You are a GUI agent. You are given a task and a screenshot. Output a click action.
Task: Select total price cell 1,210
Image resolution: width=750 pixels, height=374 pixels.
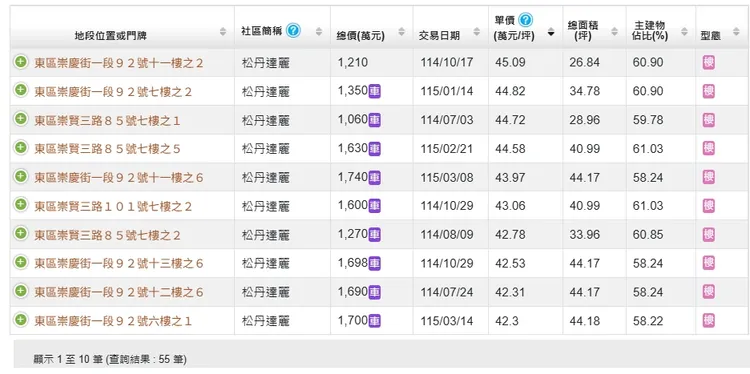coord(353,63)
